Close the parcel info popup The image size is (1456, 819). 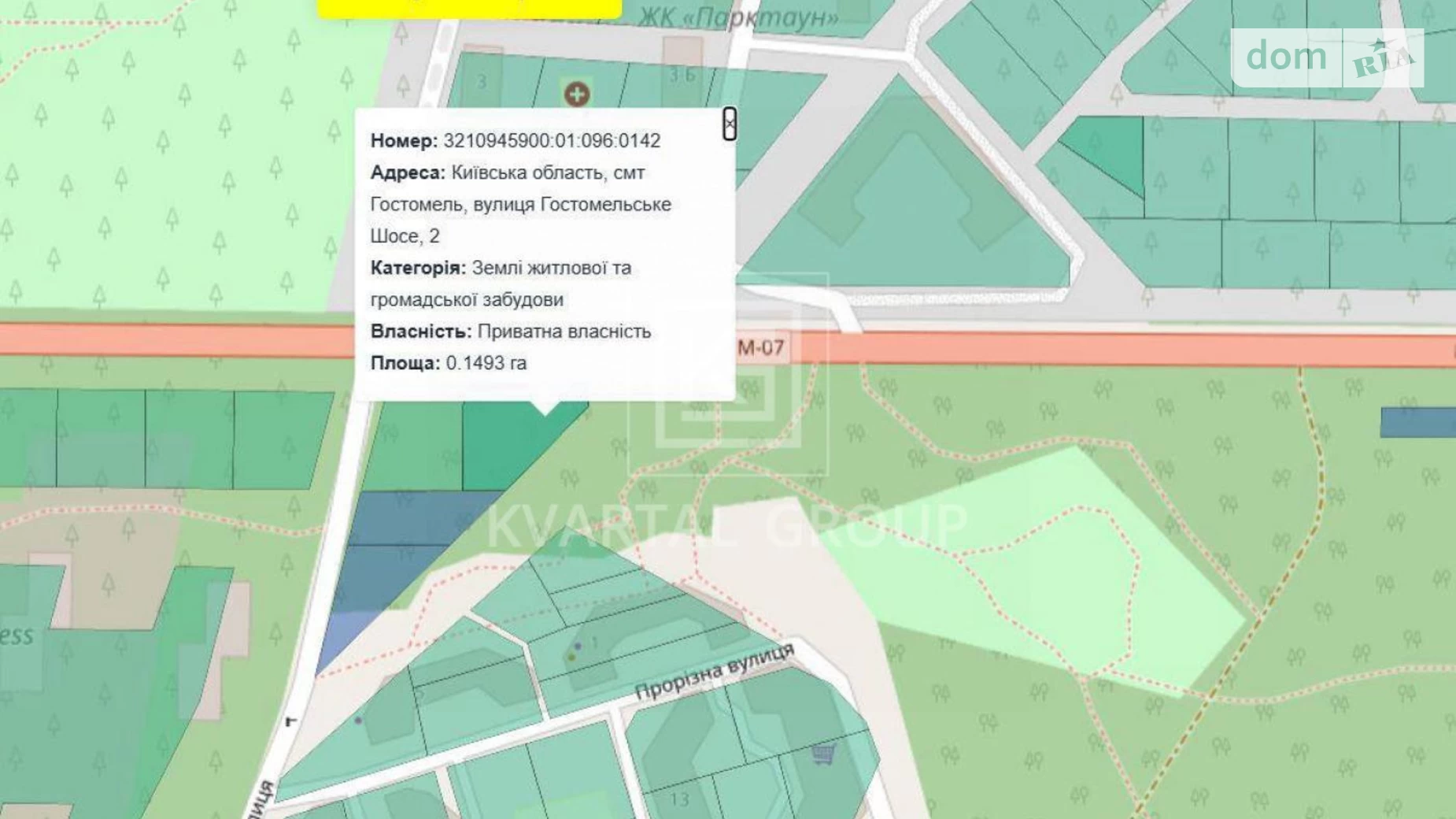point(730,124)
